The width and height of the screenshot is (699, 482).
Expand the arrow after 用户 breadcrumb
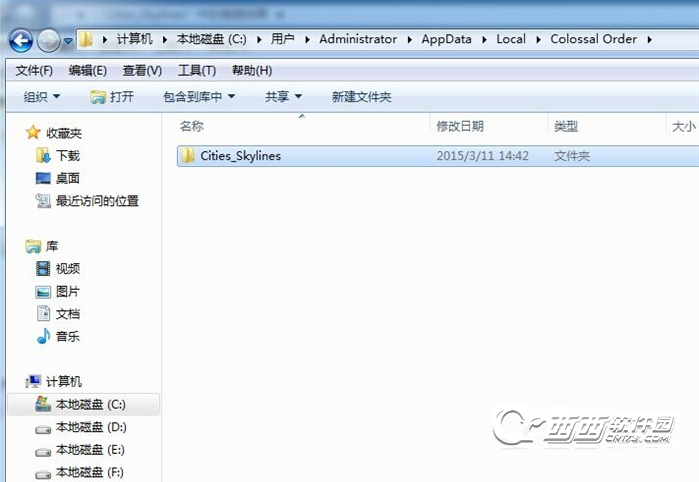click(x=308, y=40)
